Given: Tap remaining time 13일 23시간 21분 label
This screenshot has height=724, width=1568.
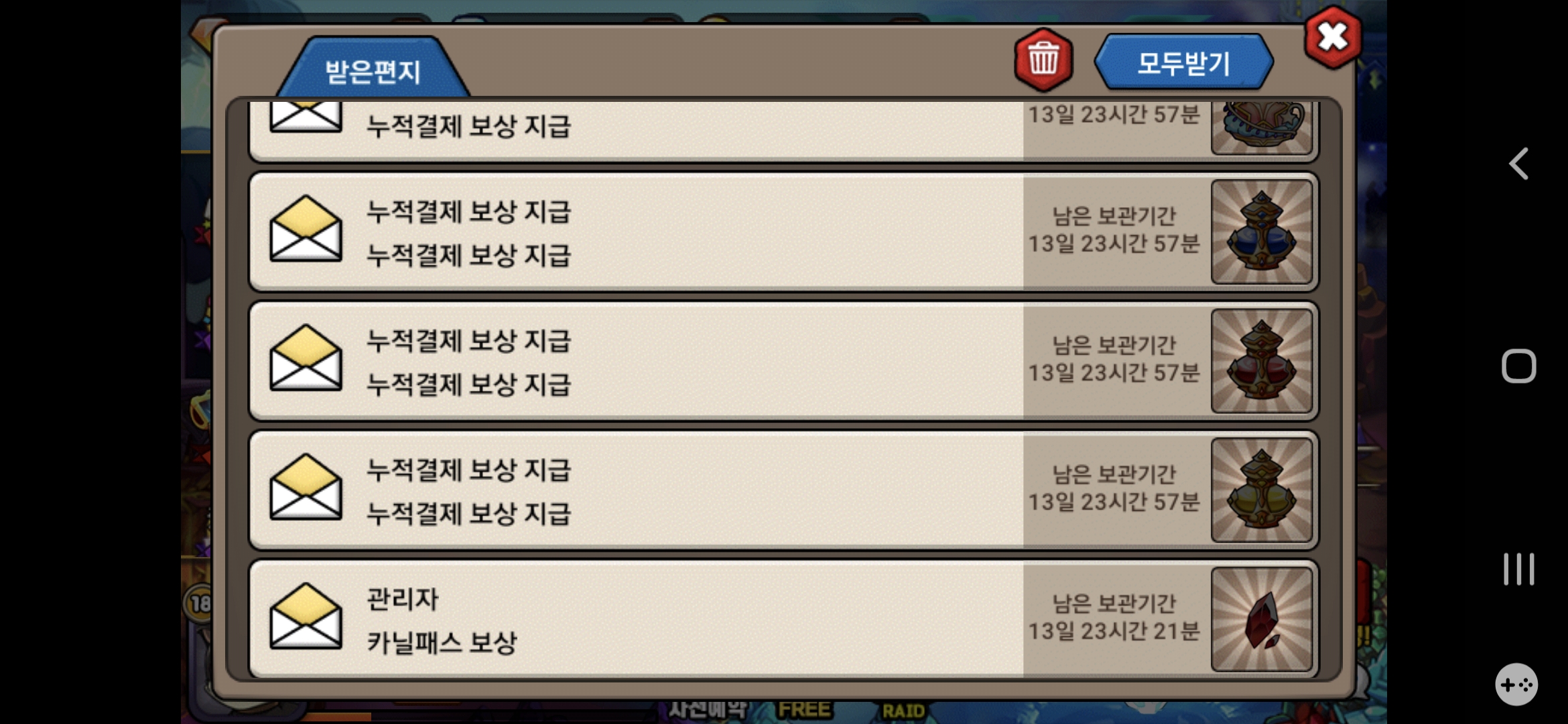Looking at the screenshot, I should click(x=1114, y=631).
